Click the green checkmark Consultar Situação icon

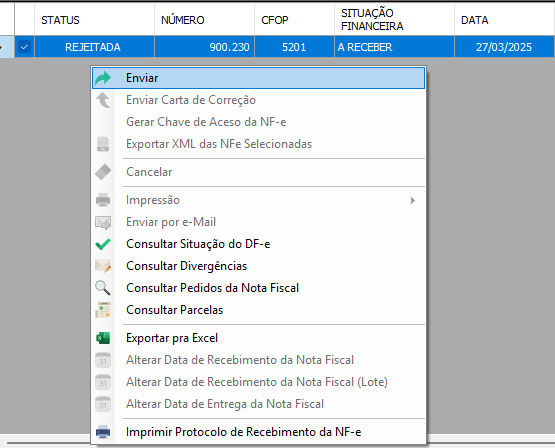coord(103,244)
